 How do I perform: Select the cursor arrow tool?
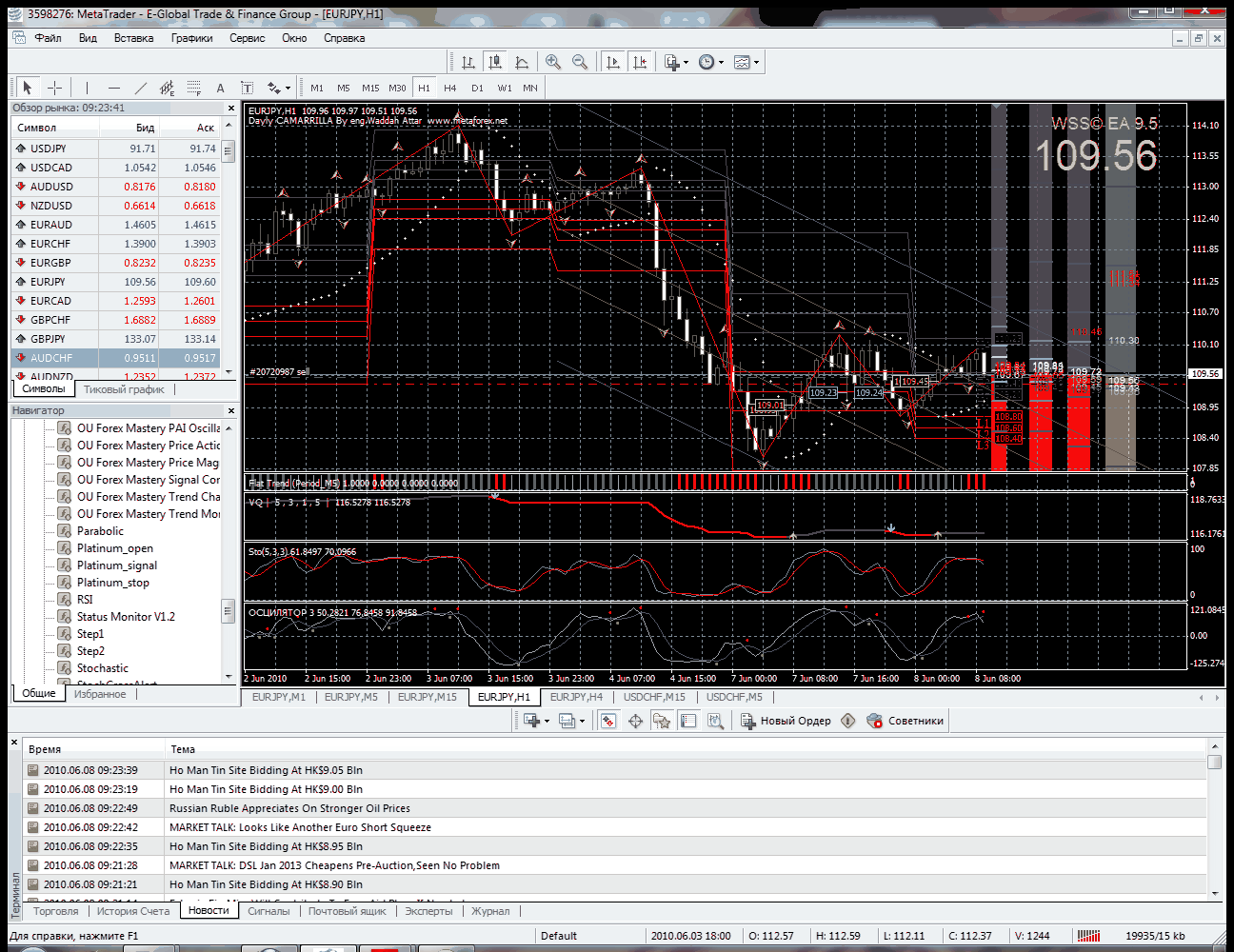(x=28, y=88)
